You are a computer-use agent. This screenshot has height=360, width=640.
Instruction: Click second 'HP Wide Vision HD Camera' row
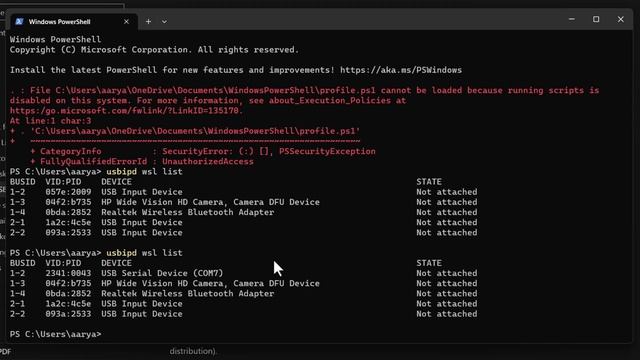[x=243, y=283]
